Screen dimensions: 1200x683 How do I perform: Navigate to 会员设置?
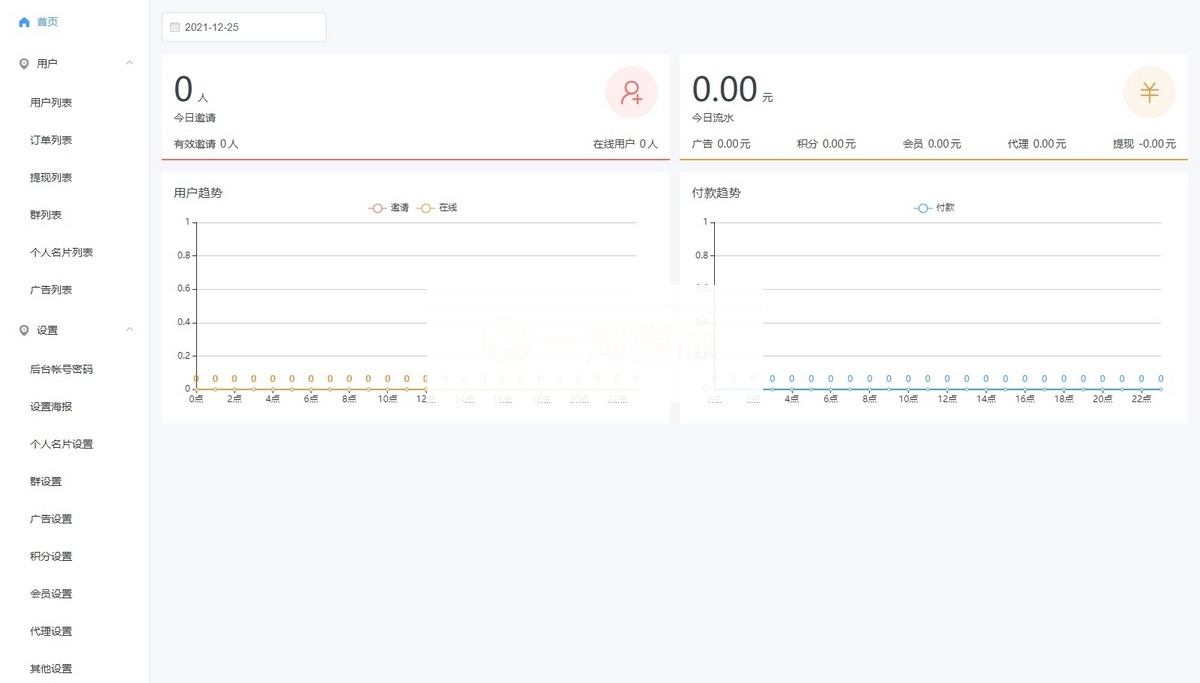pyautogui.click(x=51, y=594)
